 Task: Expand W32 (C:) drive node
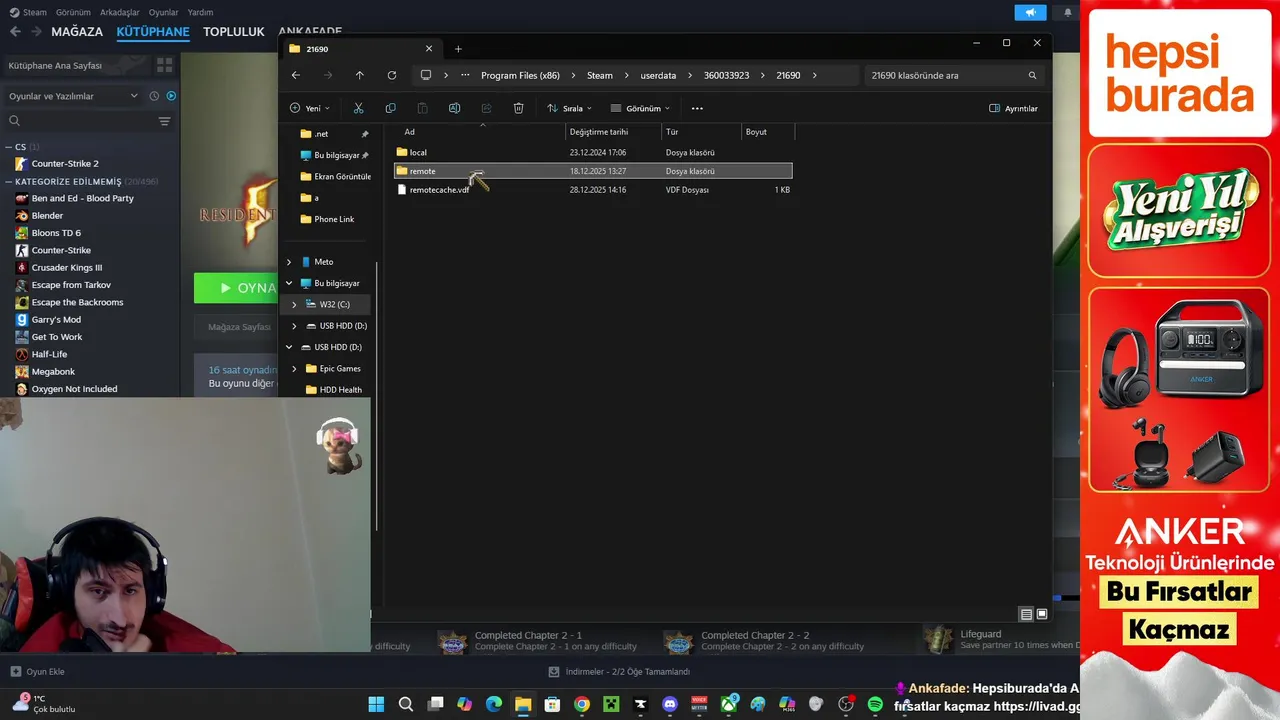[x=294, y=304]
